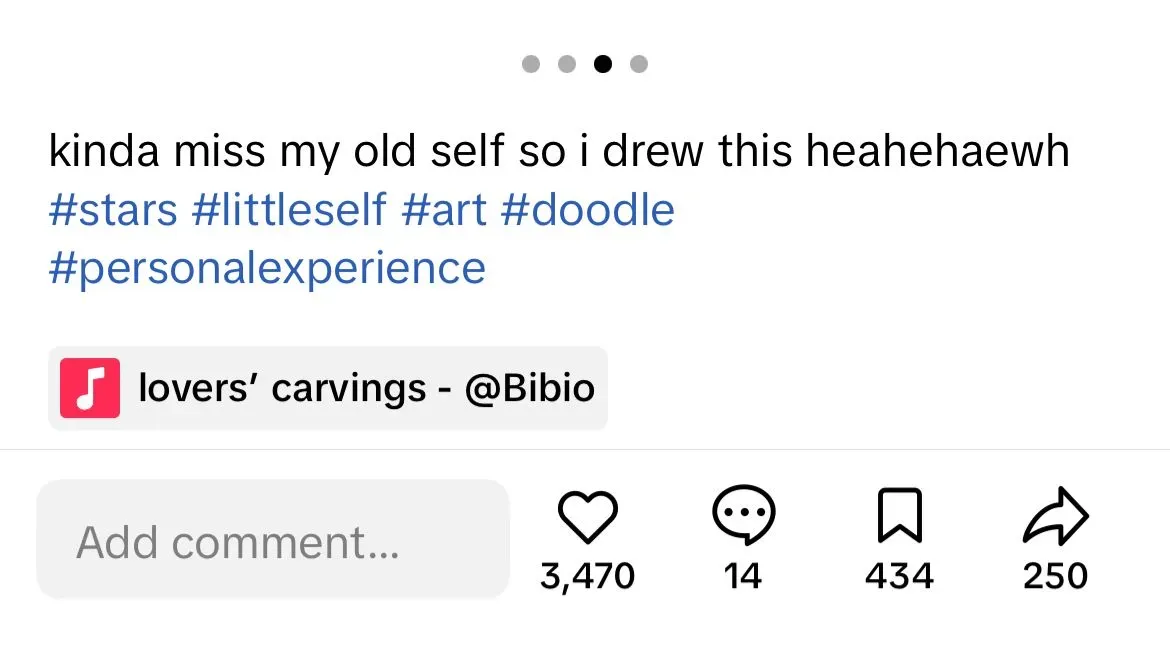Tap the red music note icon
Screen dimensions: 1170x647
pos(90,388)
